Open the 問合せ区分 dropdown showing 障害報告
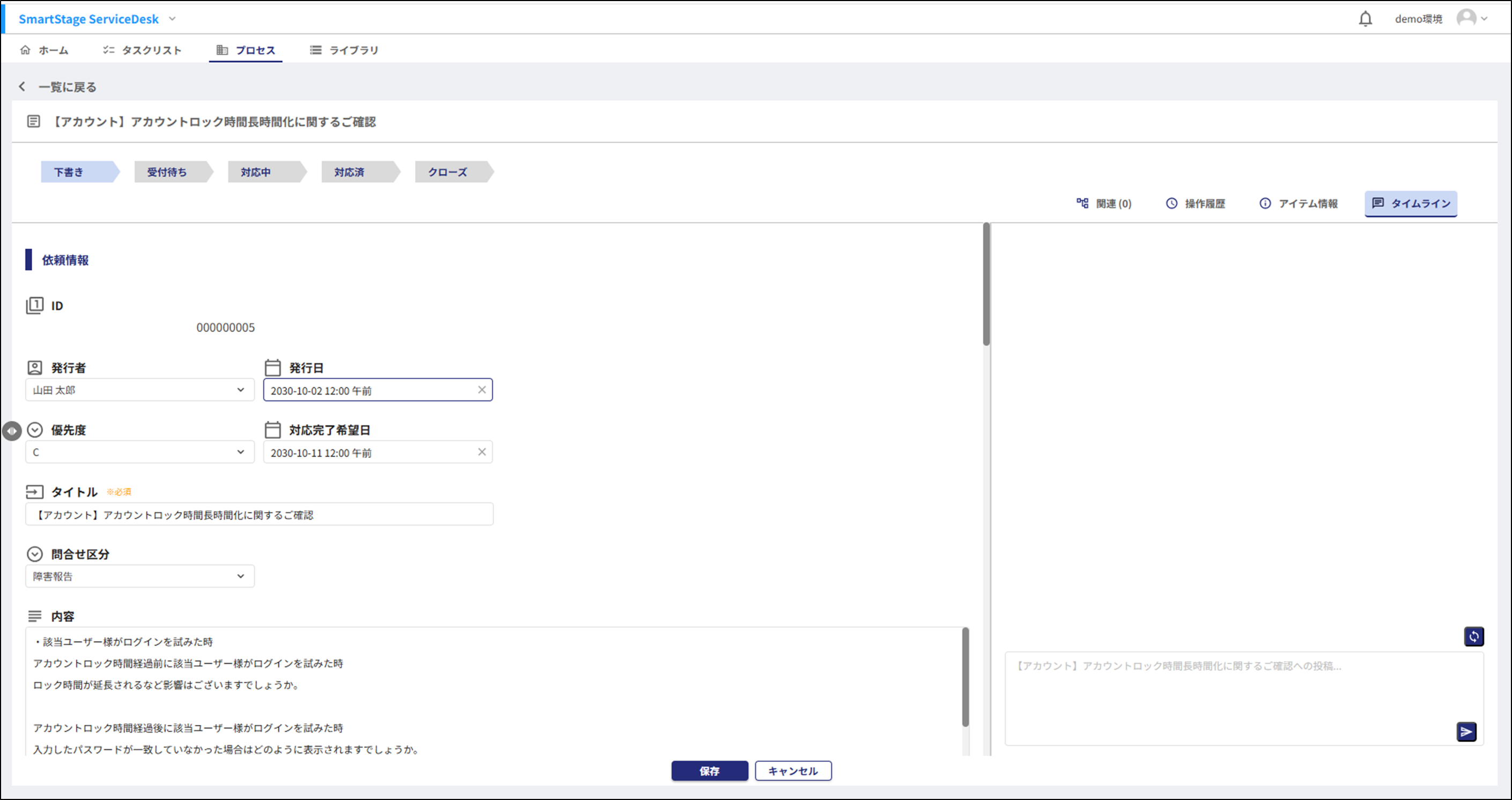Image resolution: width=1512 pixels, height=800 pixels. pos(240,576)
